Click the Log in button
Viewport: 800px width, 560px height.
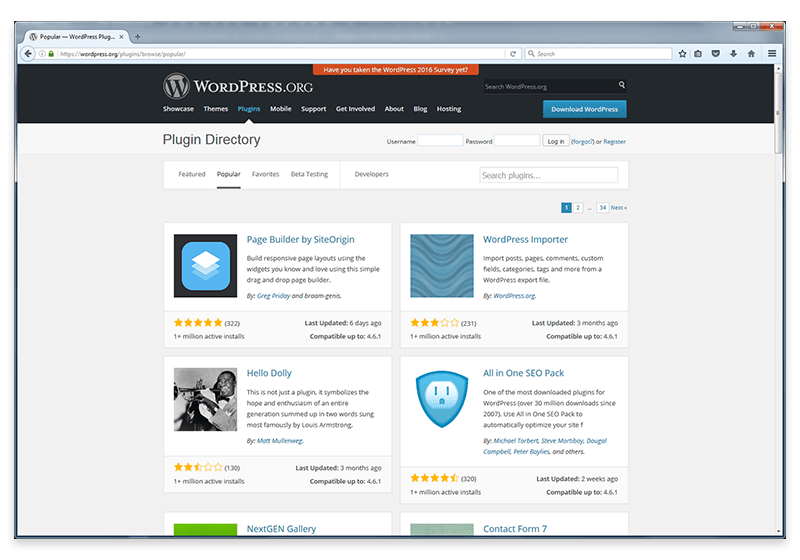[556, 141]
